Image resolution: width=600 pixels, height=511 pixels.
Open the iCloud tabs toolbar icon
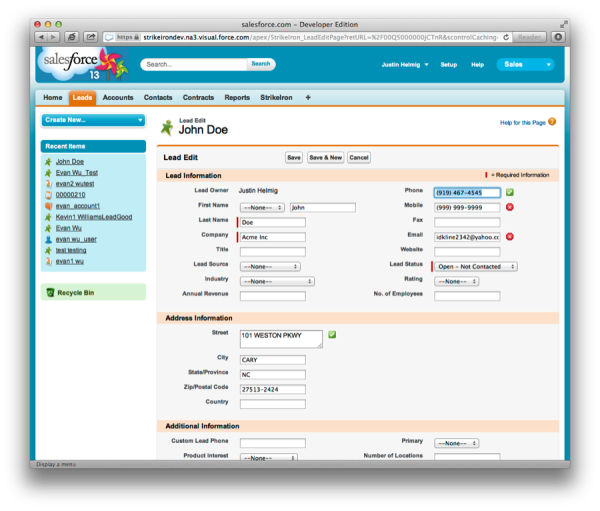point(72,37)
